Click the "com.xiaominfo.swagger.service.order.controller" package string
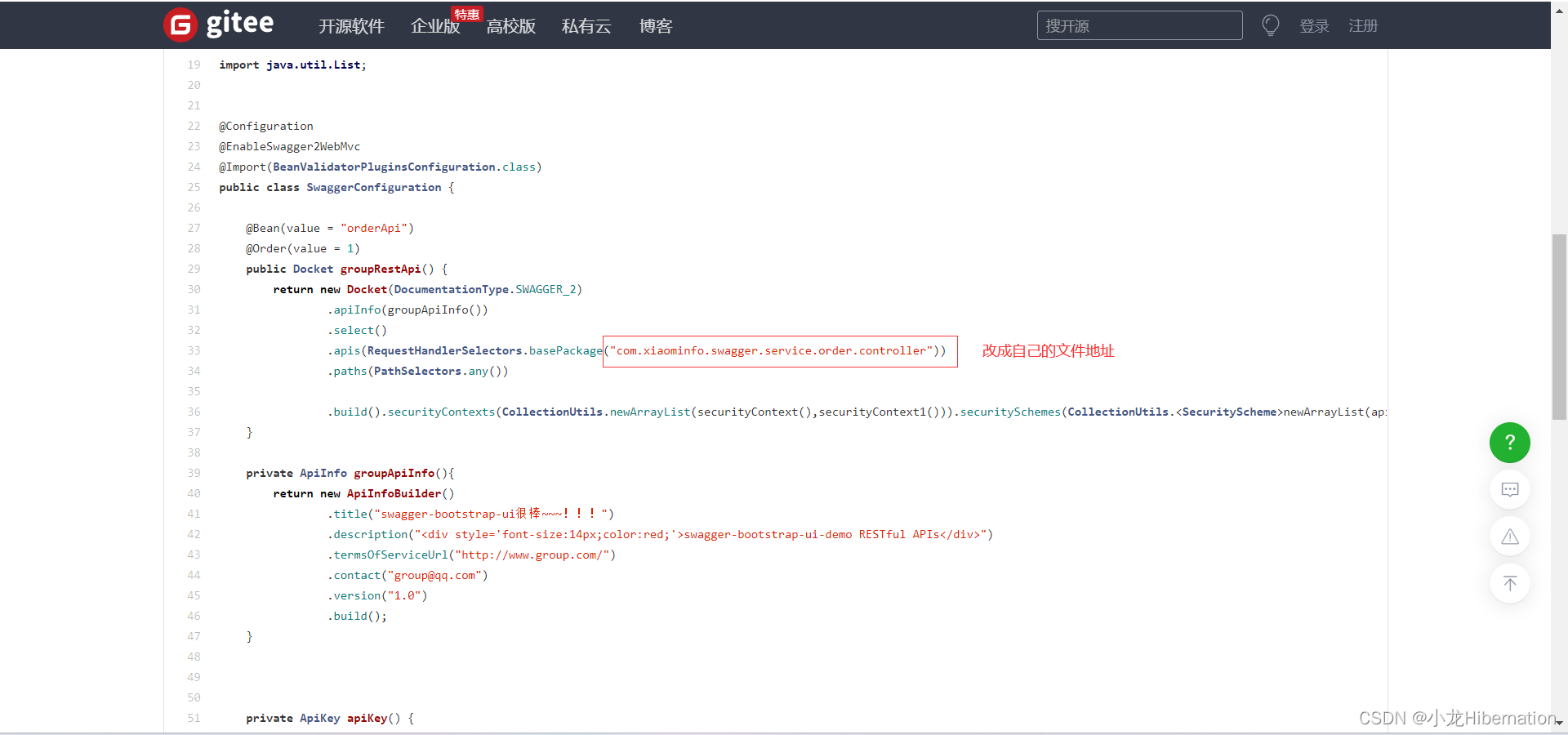The height and width of the screenshot is (735, 1568). pos(772,350)
